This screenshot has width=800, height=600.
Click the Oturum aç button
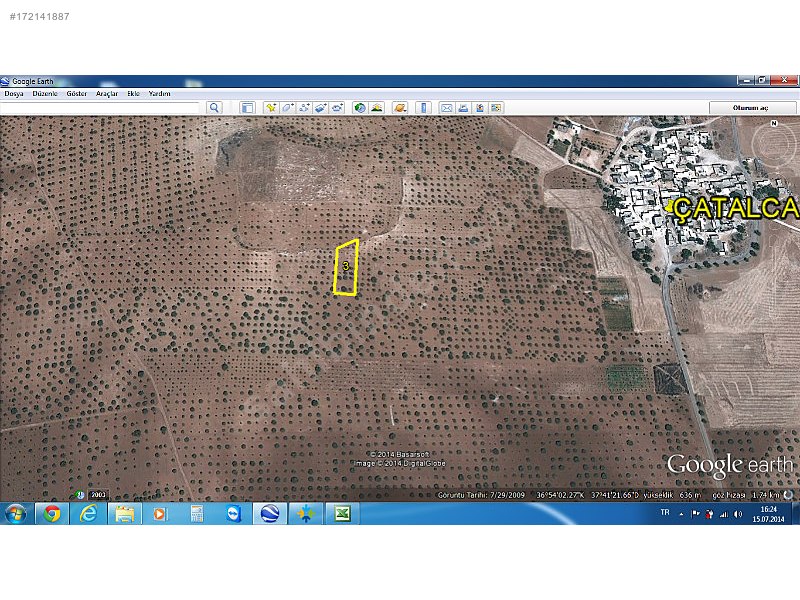point(753,108)
